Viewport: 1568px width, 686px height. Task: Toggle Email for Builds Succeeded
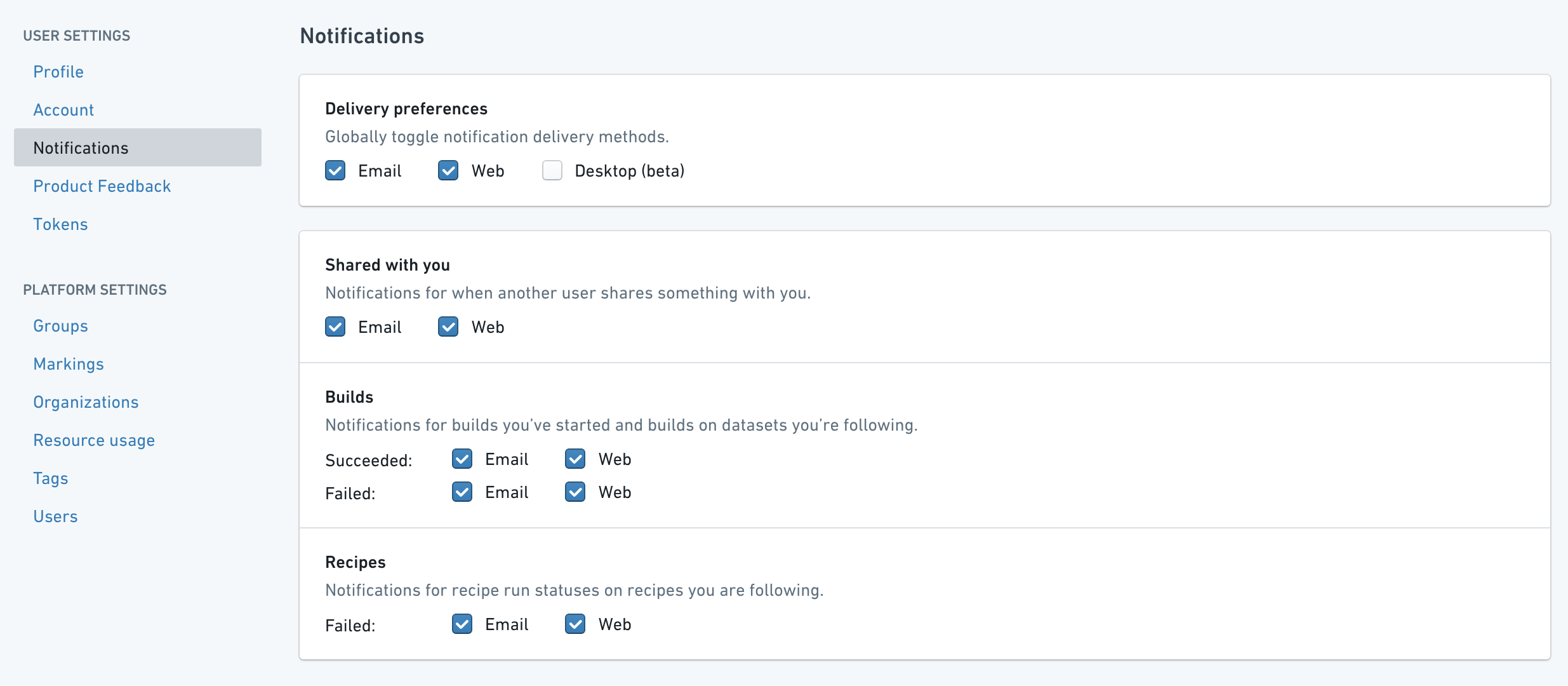[462, 459]
